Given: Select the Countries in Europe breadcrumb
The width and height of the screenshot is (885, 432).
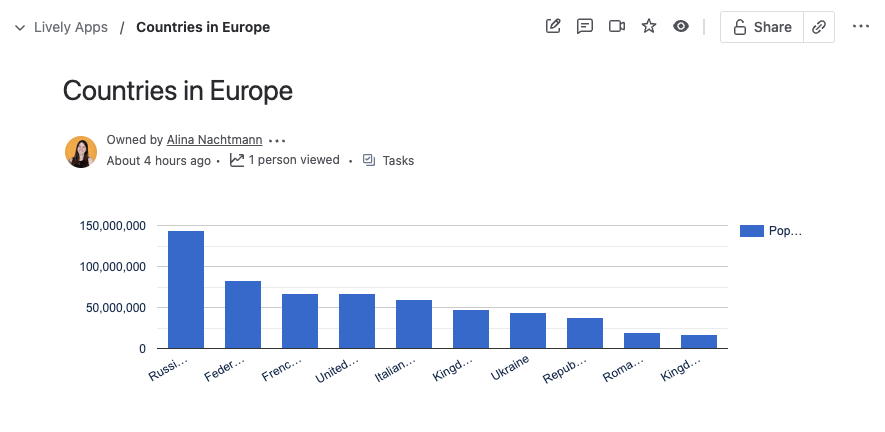Looking at the screenshot, I should click(x=203, y=27).
